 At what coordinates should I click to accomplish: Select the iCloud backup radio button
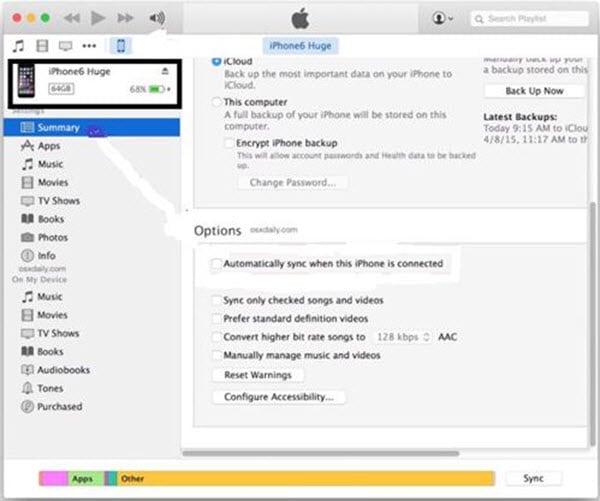217,61
